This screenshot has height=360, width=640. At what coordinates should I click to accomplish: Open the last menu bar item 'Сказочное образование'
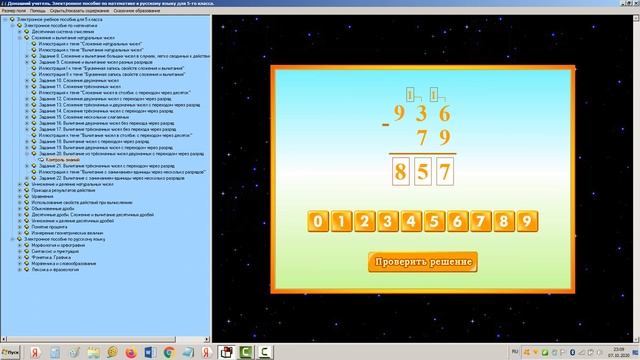click(137, 11)
